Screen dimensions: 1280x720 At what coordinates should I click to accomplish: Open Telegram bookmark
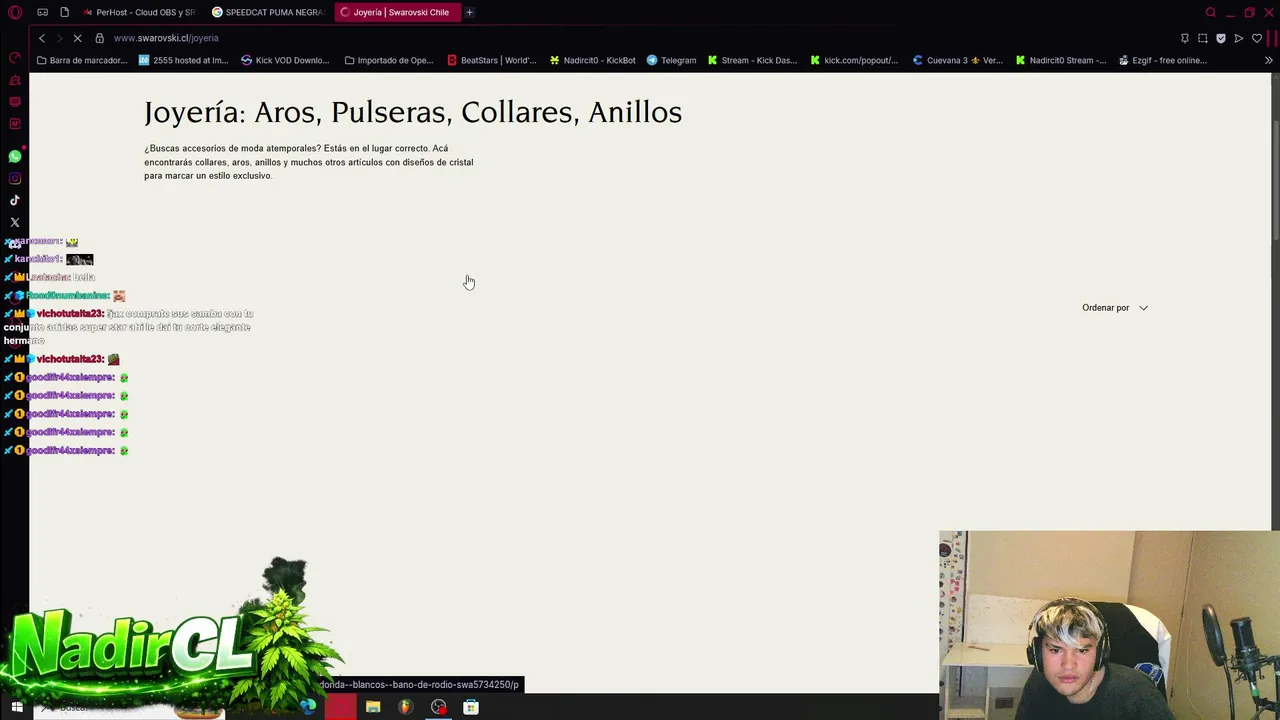click(671, 60)
